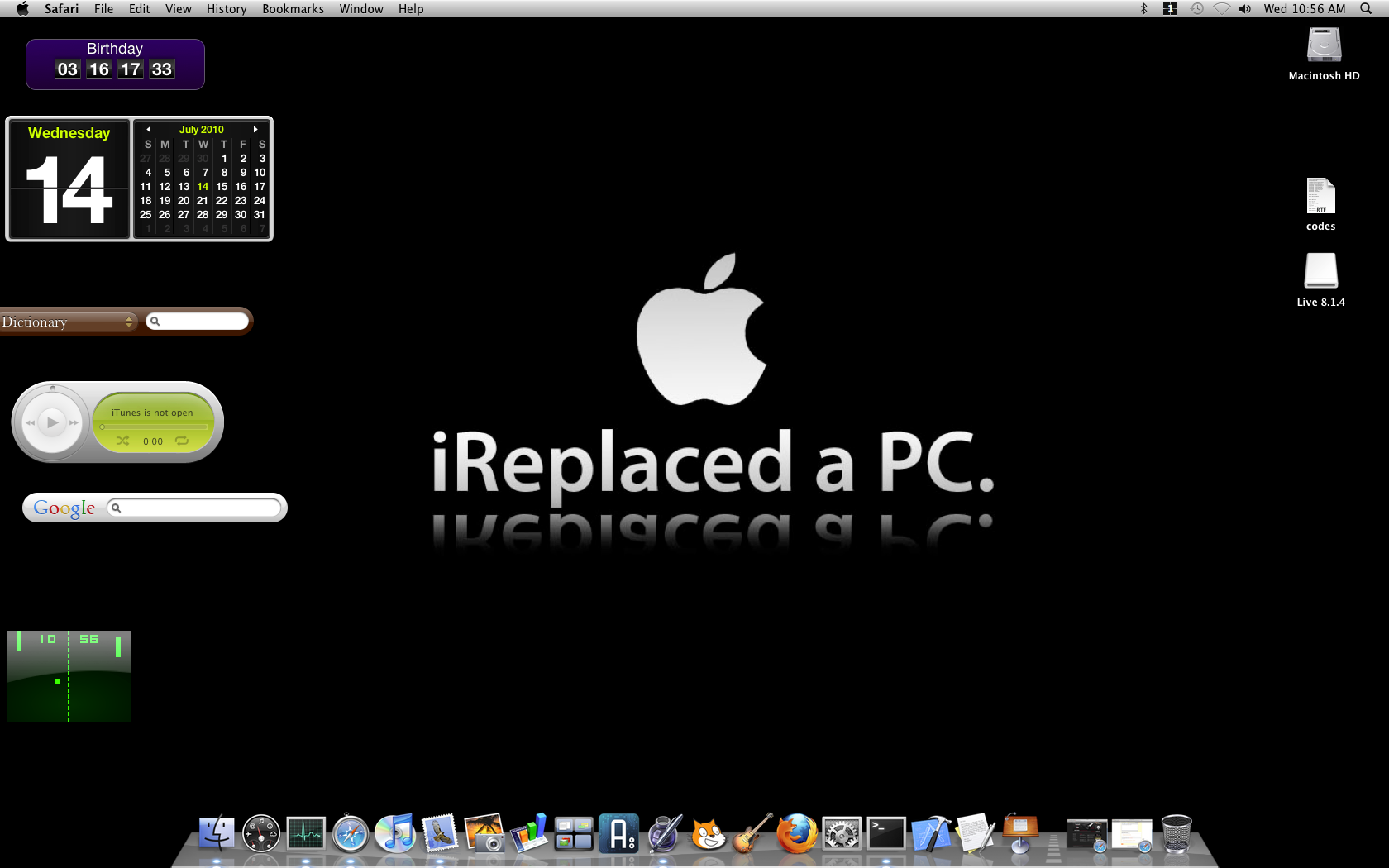The width and height of the screenshot is (1389, 868).
Task: Open Mail stamp icon in Dock
Action: tap(440, 833)
